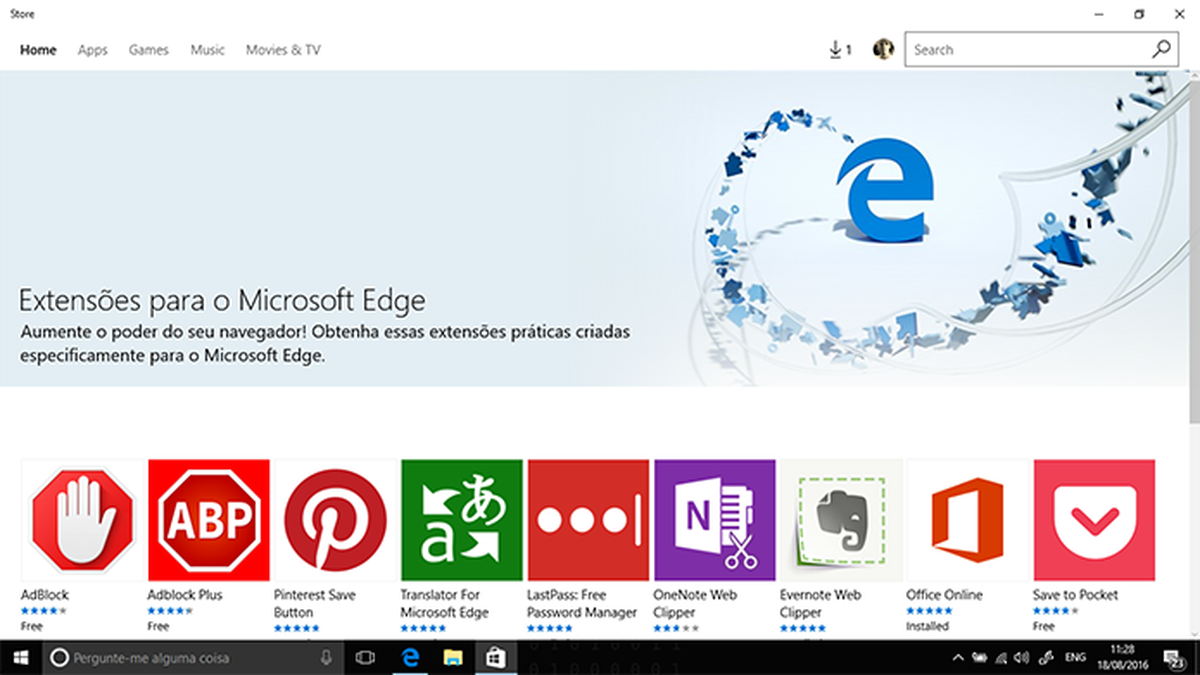Select the Office Online extension
This screenshot has height=675, width=1200.
pos(967,520)
